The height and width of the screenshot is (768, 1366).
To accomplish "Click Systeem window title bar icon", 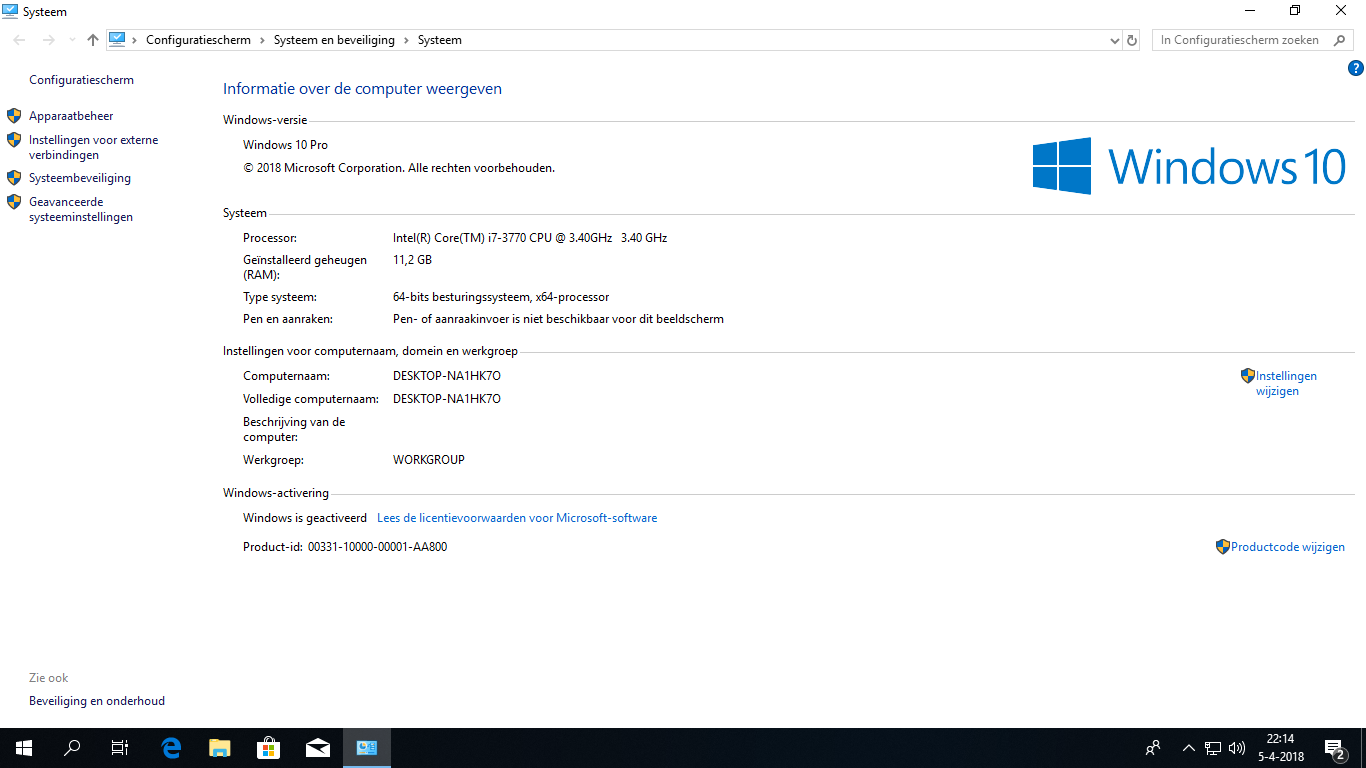I will 10,11.
